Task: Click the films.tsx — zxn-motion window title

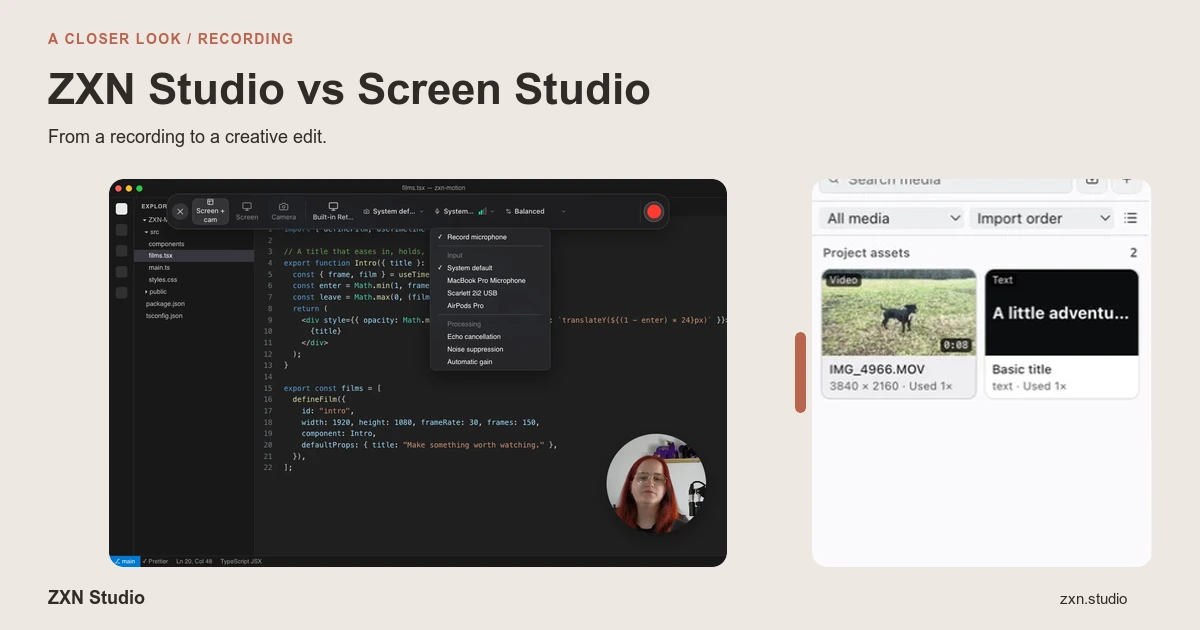Action: [x=433, y=187]
